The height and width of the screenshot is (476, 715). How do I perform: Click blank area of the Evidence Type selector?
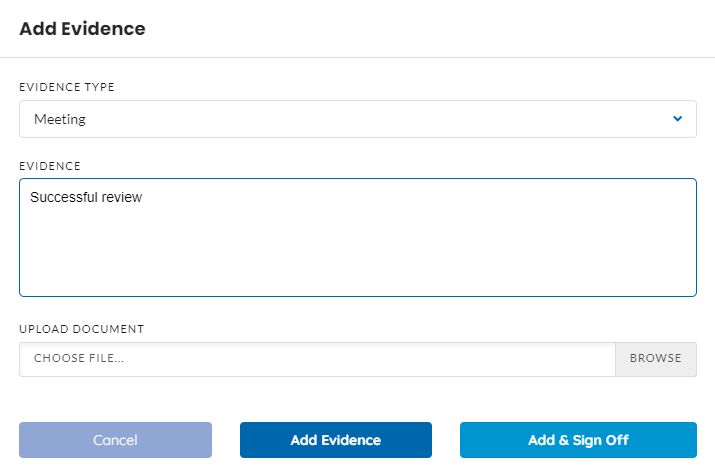tap(365, 119)
